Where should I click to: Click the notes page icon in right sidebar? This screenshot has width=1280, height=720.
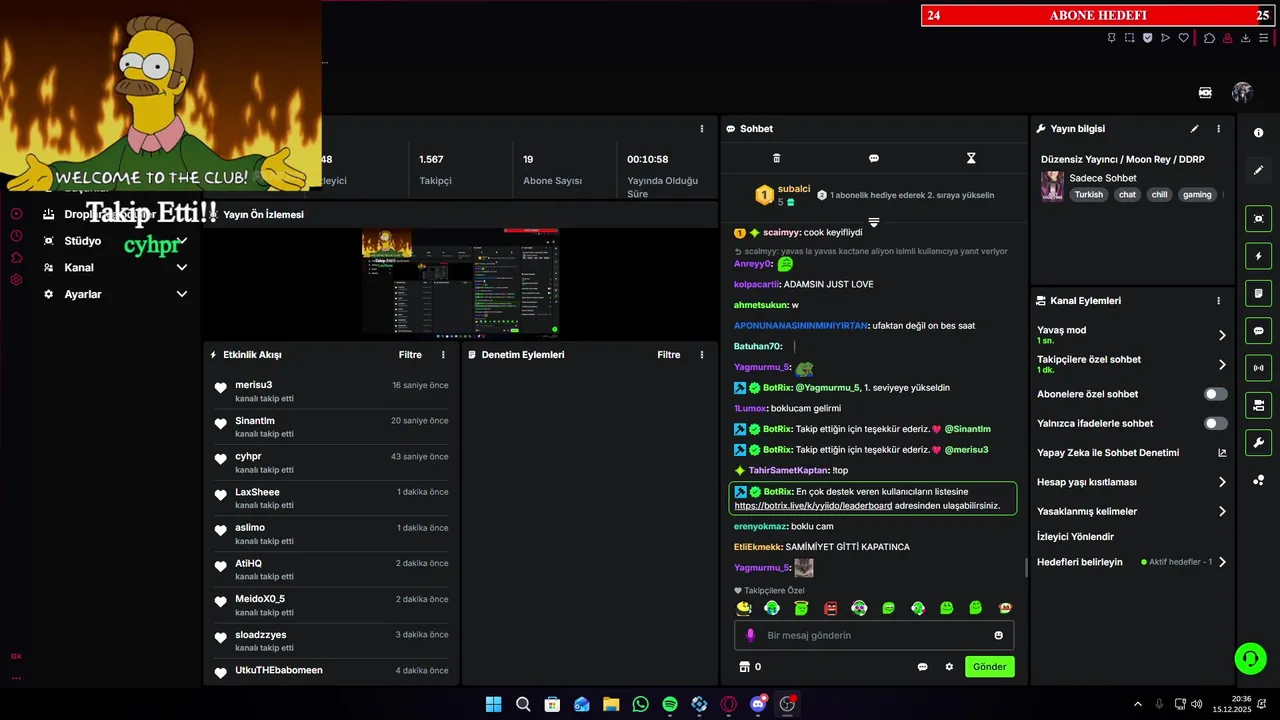coord(1258,293)
